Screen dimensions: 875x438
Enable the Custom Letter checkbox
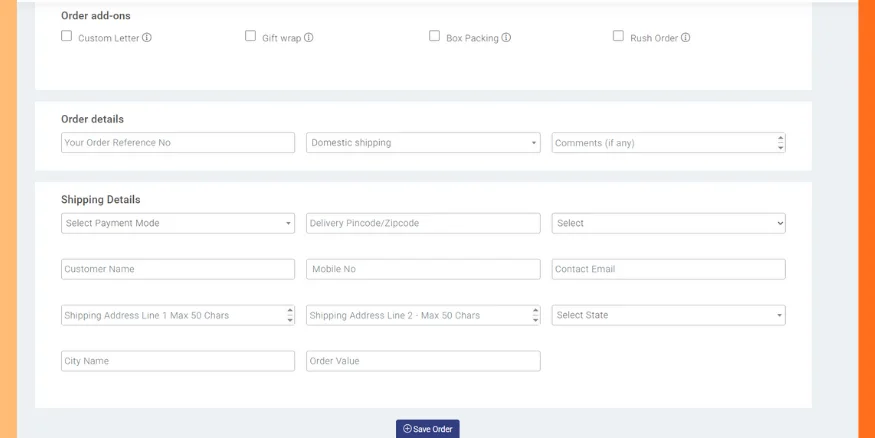point(66,36)
